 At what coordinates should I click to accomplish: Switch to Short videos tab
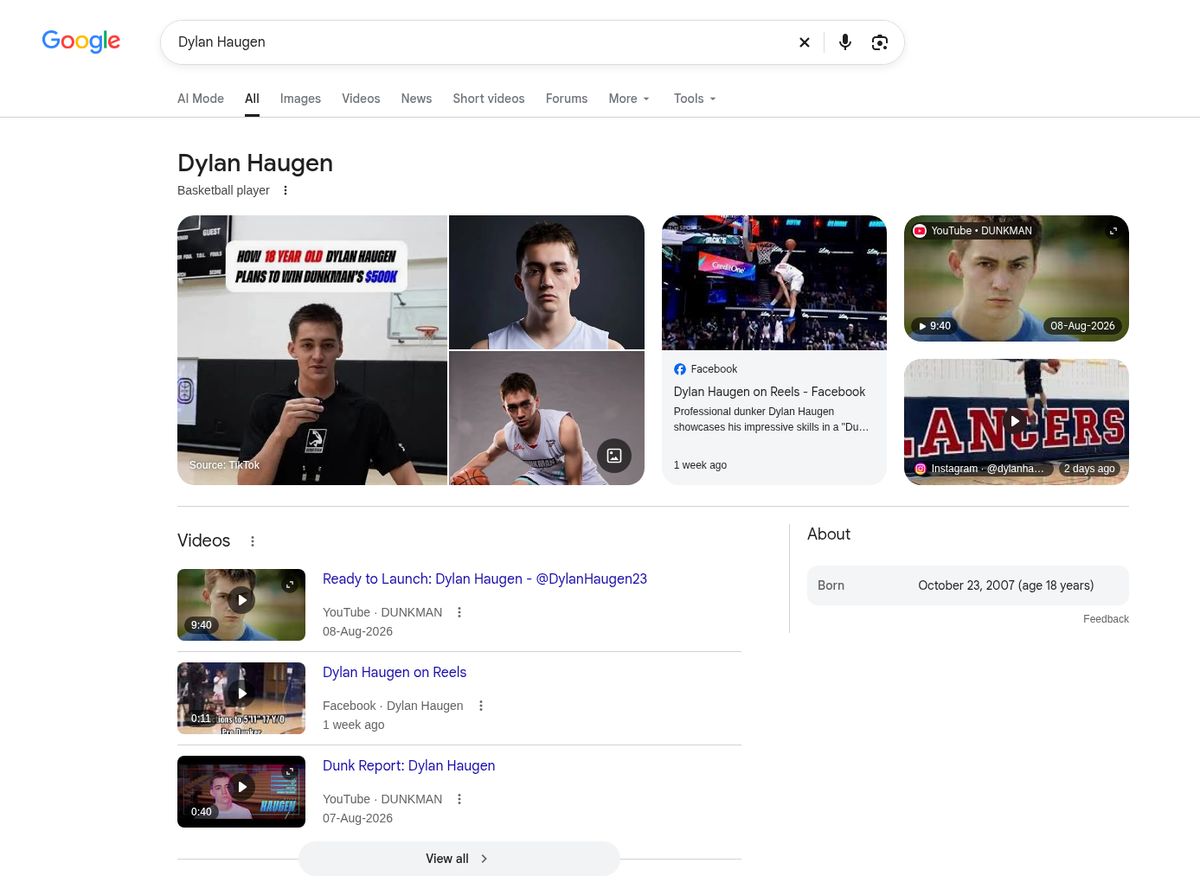pos(488,98)
